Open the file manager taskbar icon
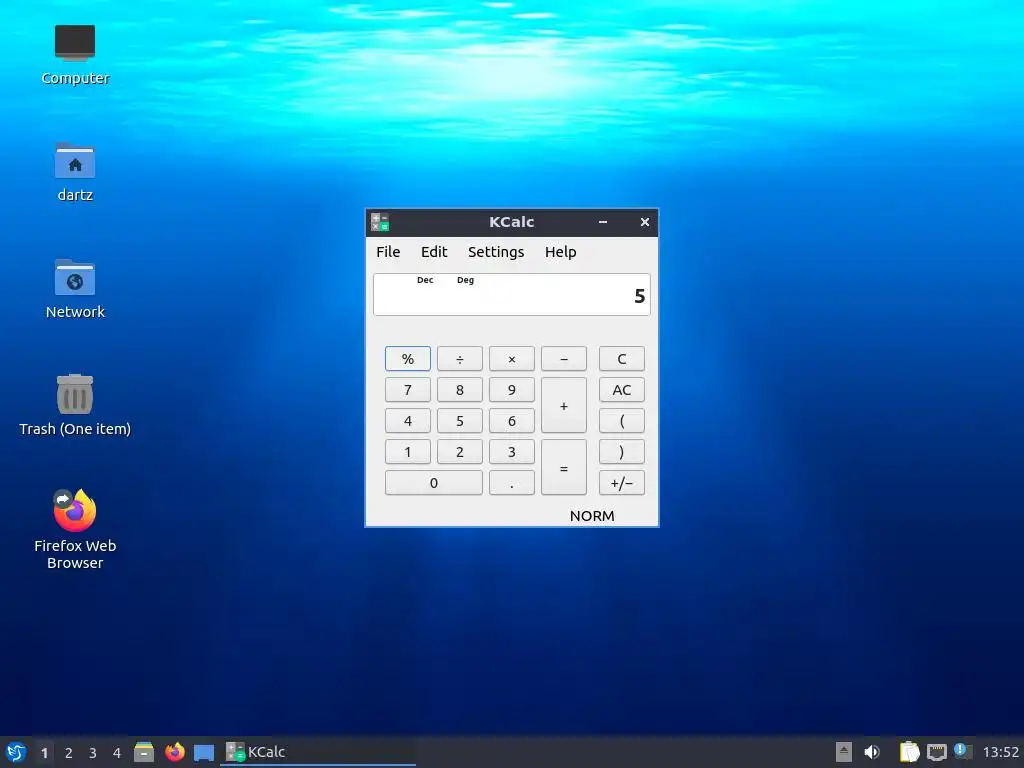The width and height of the screenshot is (1024, 768). coord(144,752)
